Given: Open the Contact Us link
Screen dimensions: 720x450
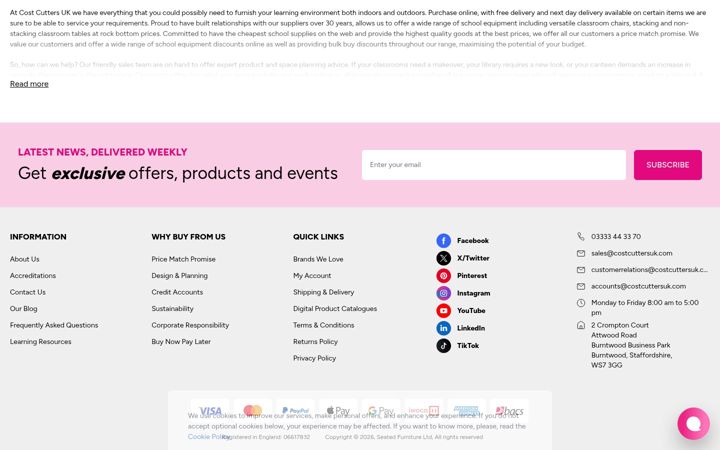Looking at the screenshot, I should pyautogui.click(x=28, y=292).
